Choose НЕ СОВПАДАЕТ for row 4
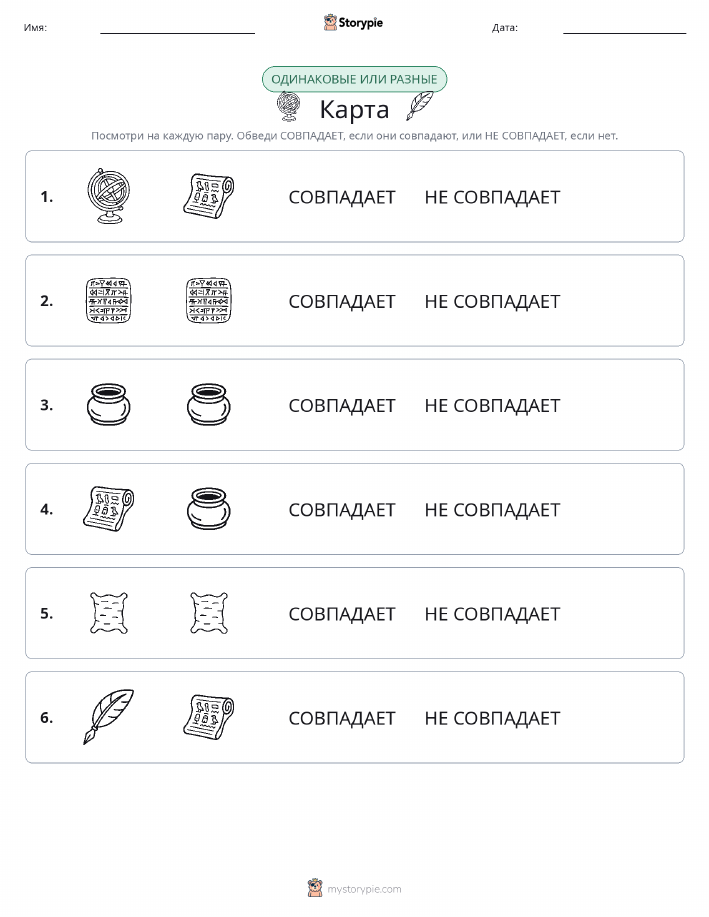 [x=492, y=509]
